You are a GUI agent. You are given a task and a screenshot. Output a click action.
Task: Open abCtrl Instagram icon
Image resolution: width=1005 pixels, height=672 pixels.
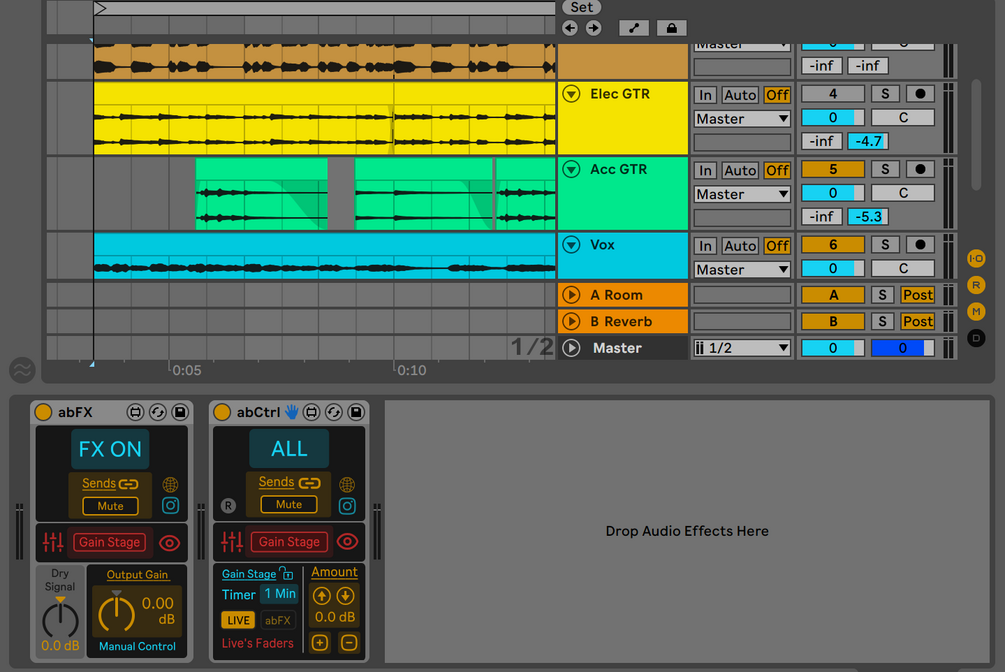tap(347, 506)
